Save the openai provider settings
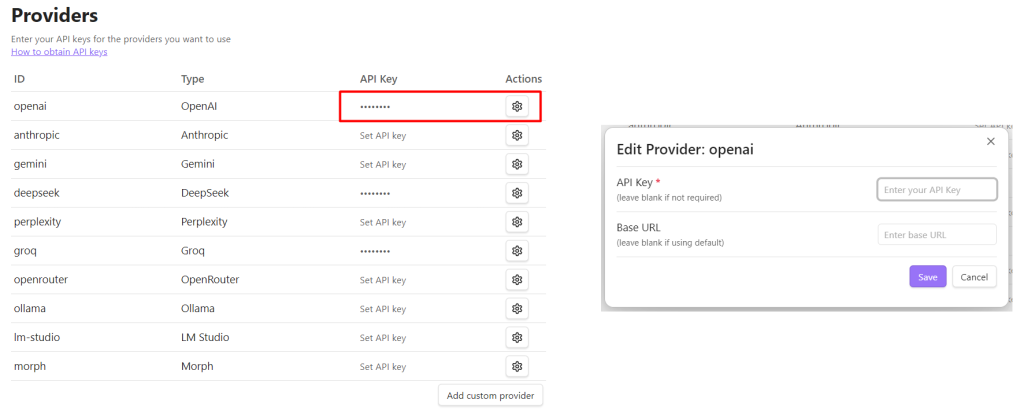1024x415 pixels. tap(927, 276)
